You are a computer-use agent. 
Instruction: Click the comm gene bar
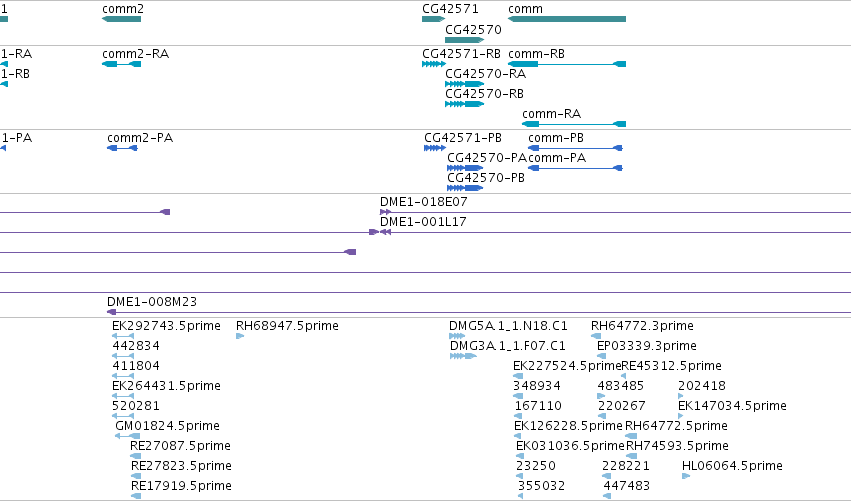pyautogui.click(x=567, y=19)
